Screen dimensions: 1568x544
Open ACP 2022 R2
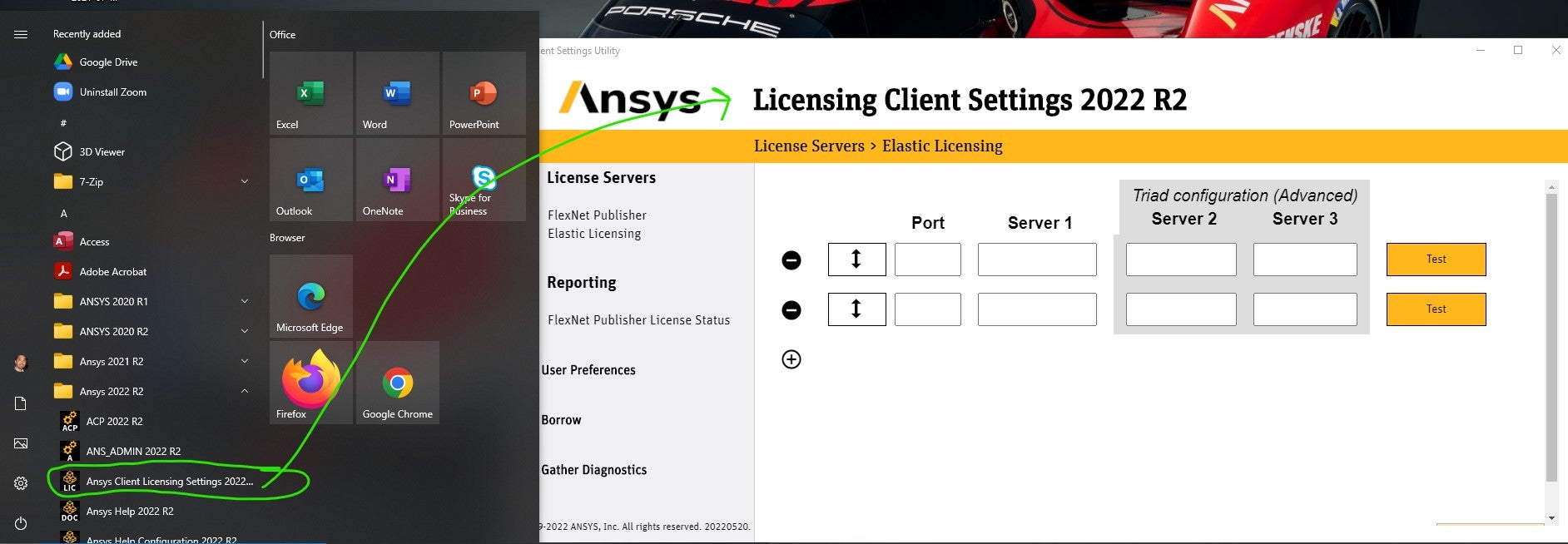point(114,422)
